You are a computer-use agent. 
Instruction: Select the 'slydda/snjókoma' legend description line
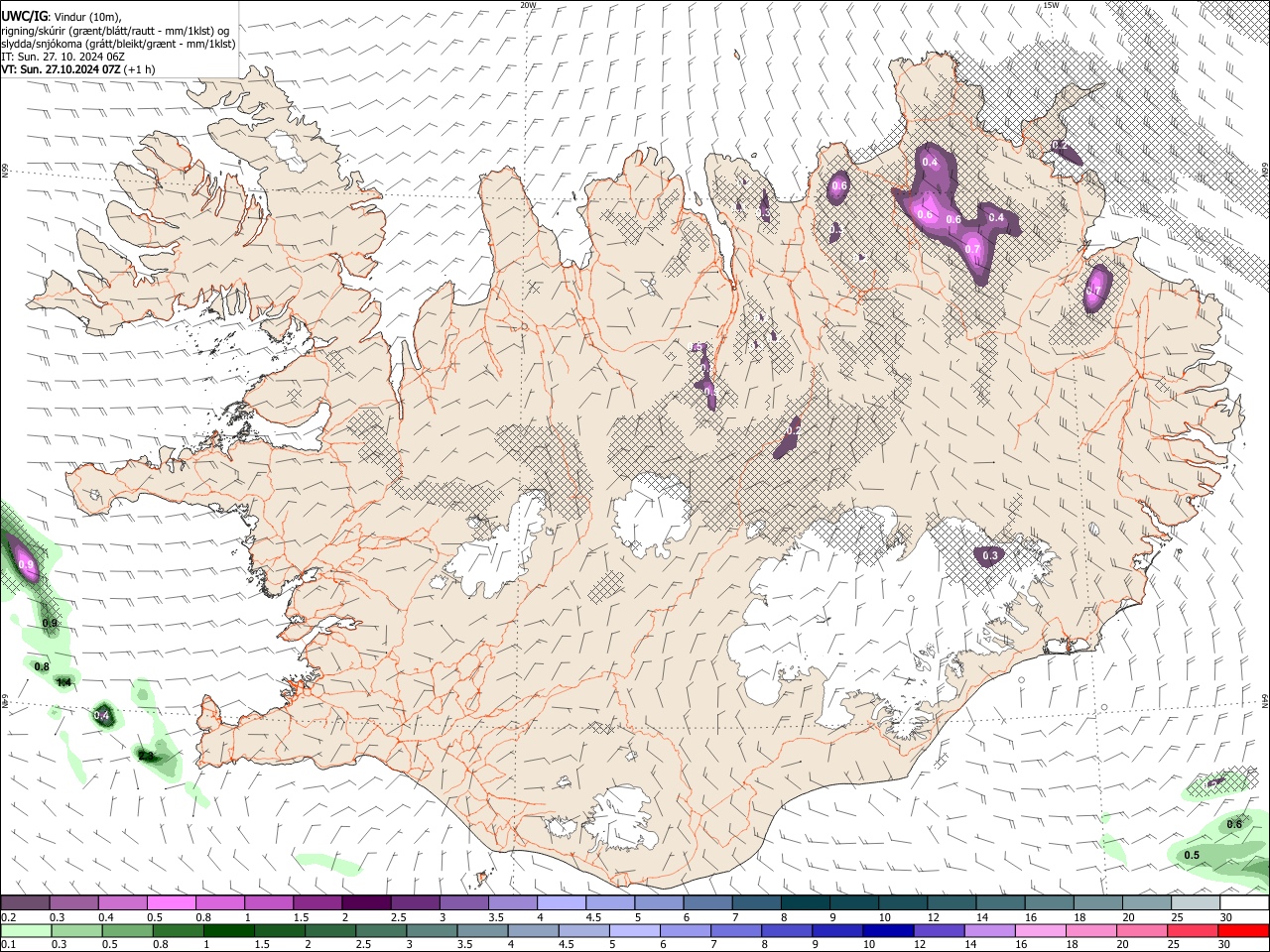tap(118, 44)
